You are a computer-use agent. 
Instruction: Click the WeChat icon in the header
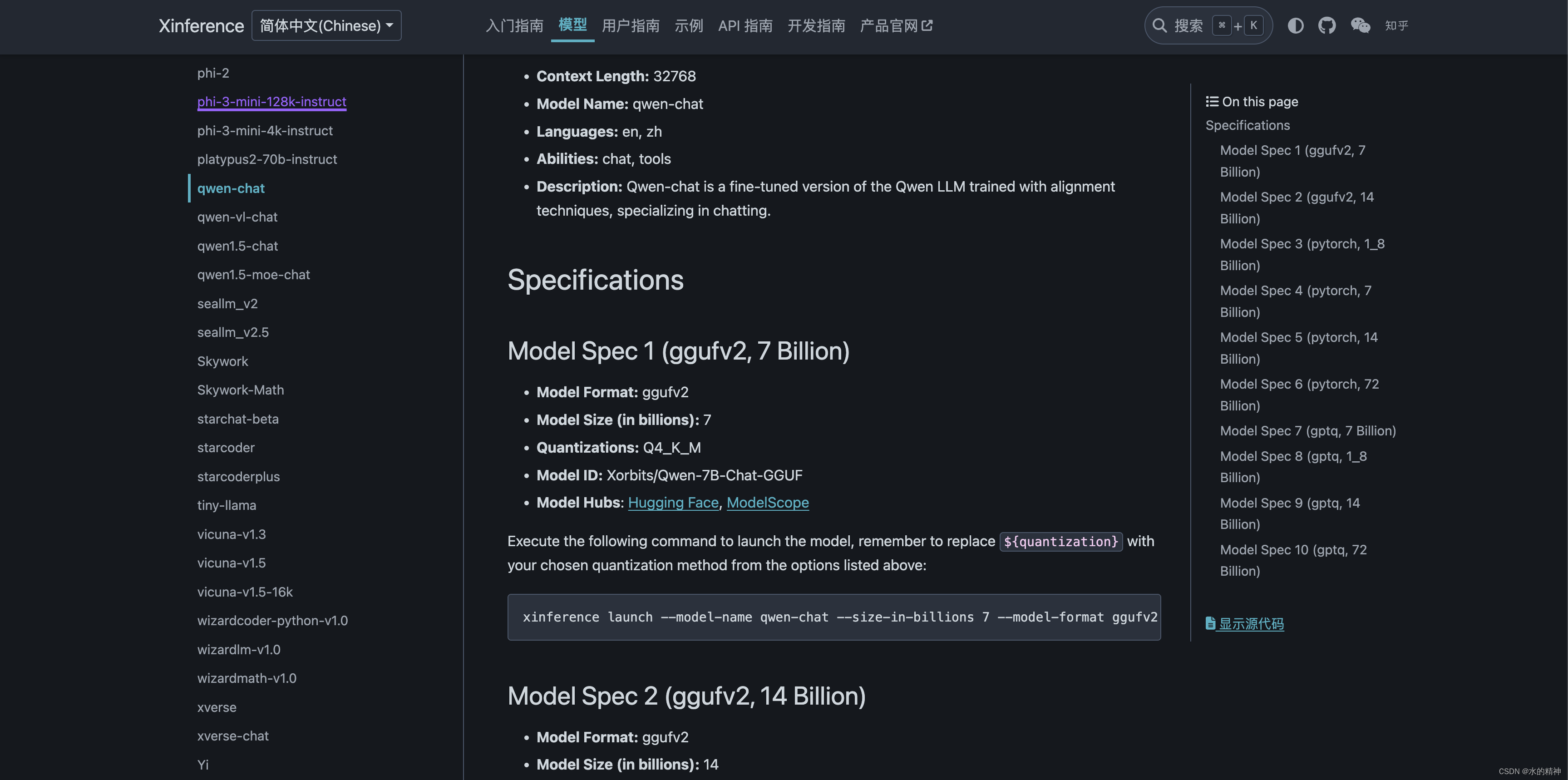(x=1361, y=25)
